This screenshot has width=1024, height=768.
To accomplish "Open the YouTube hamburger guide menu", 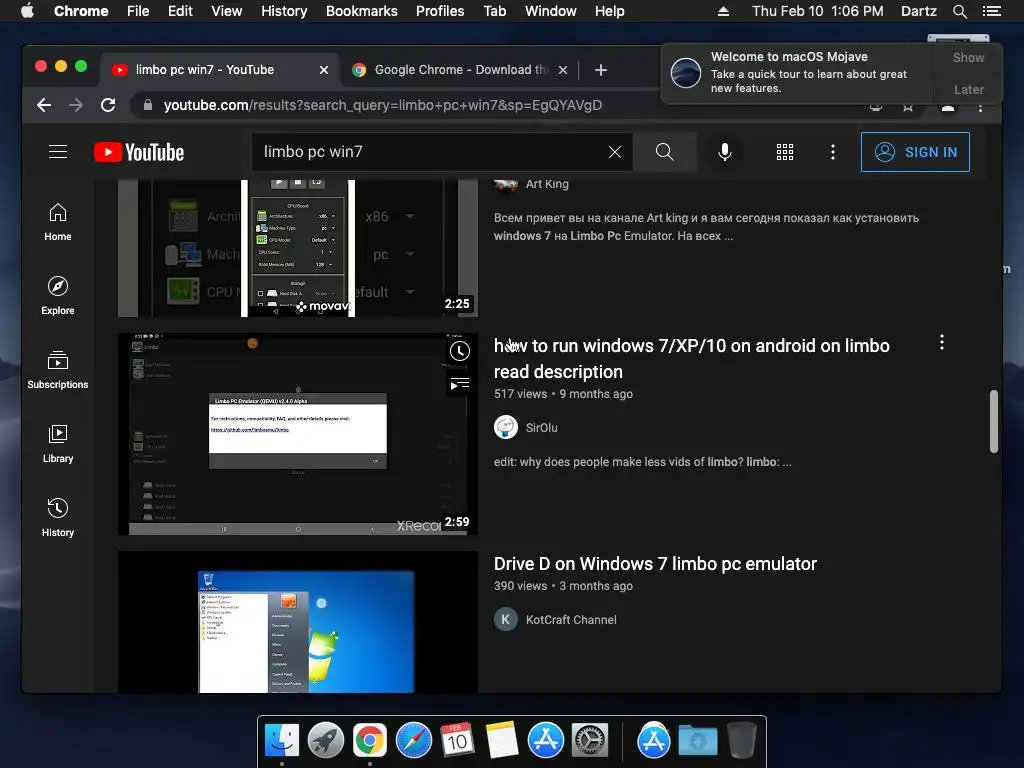I will tap(57, 152).
